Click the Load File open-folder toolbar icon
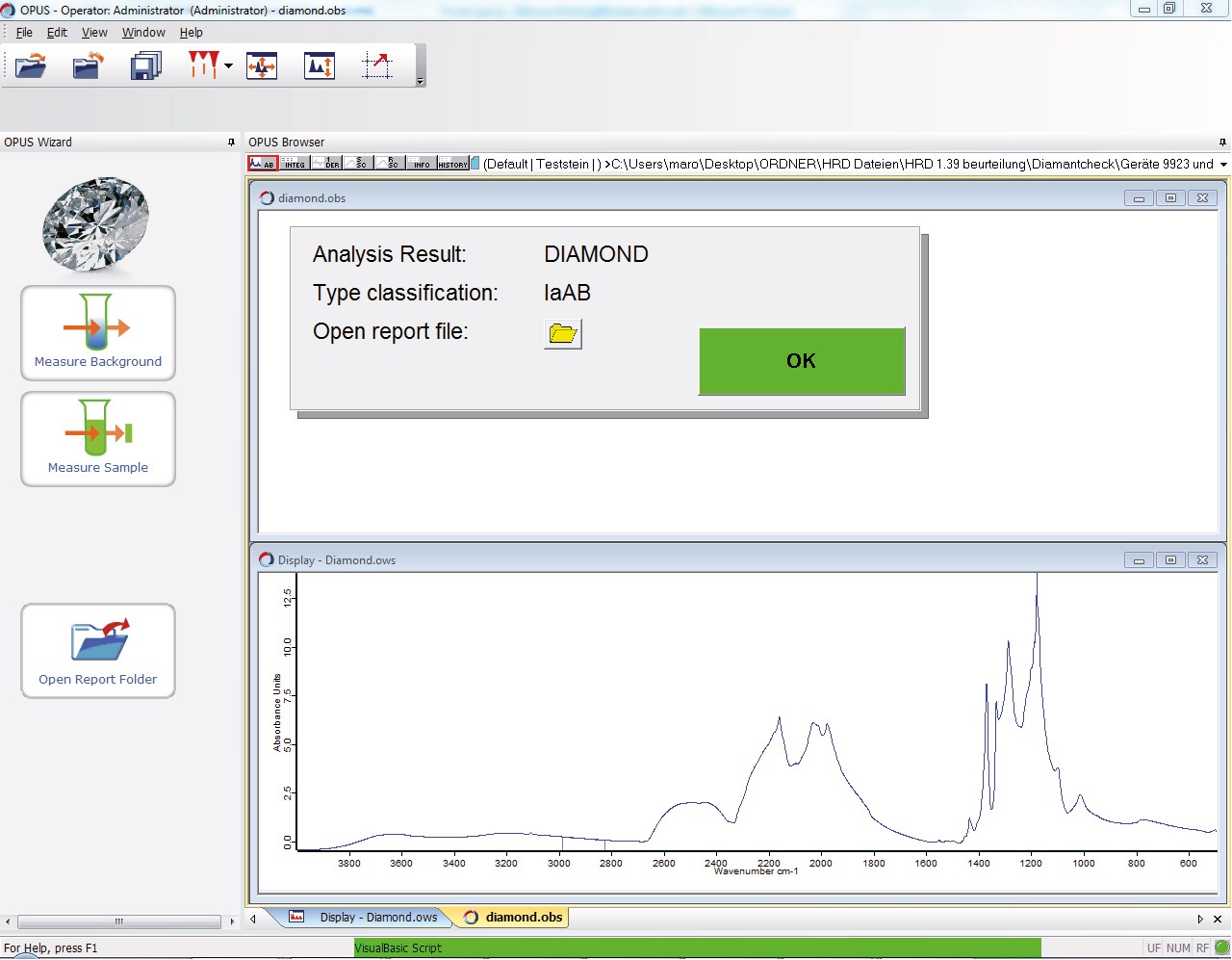 click(31, 65)
